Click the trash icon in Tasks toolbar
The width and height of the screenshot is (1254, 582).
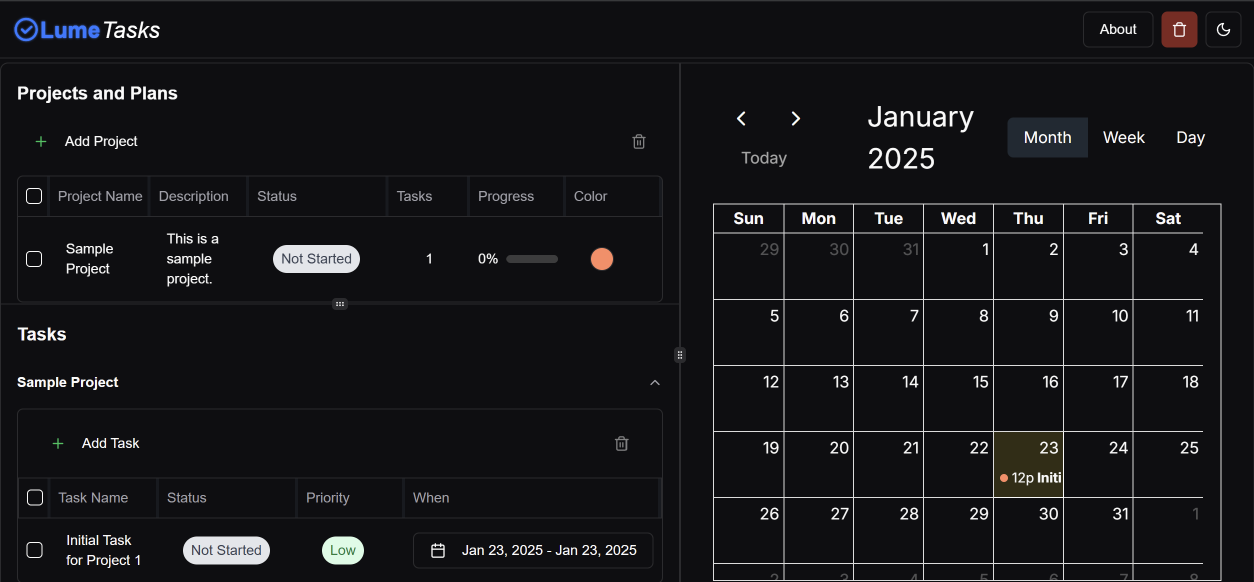coord(621,444)
